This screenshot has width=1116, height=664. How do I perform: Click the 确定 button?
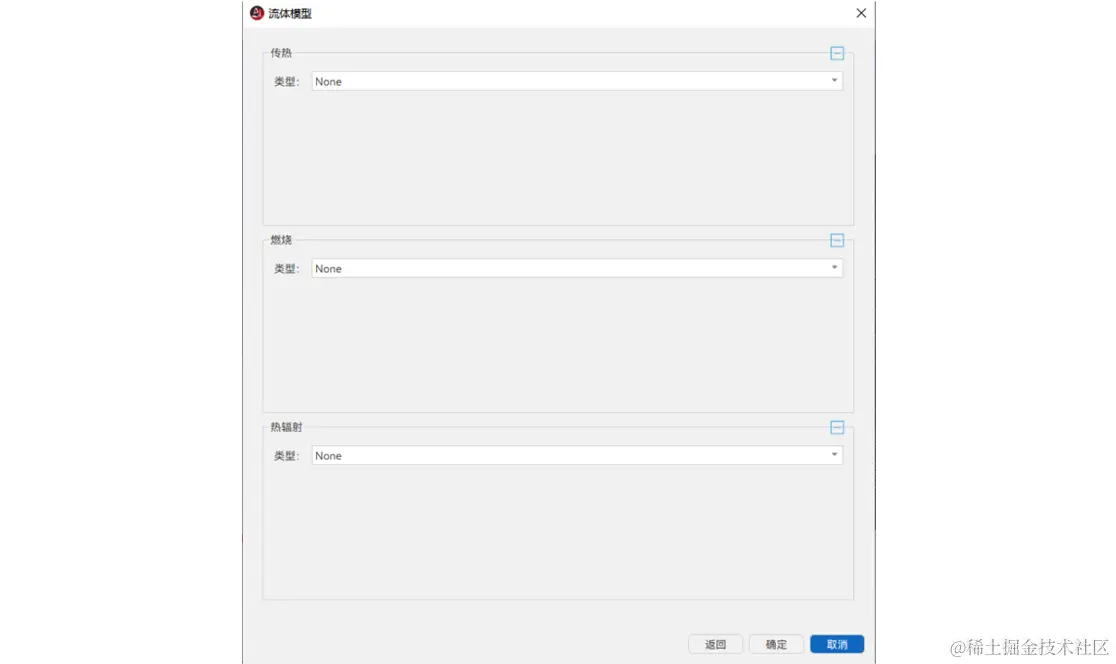(776, 644)
